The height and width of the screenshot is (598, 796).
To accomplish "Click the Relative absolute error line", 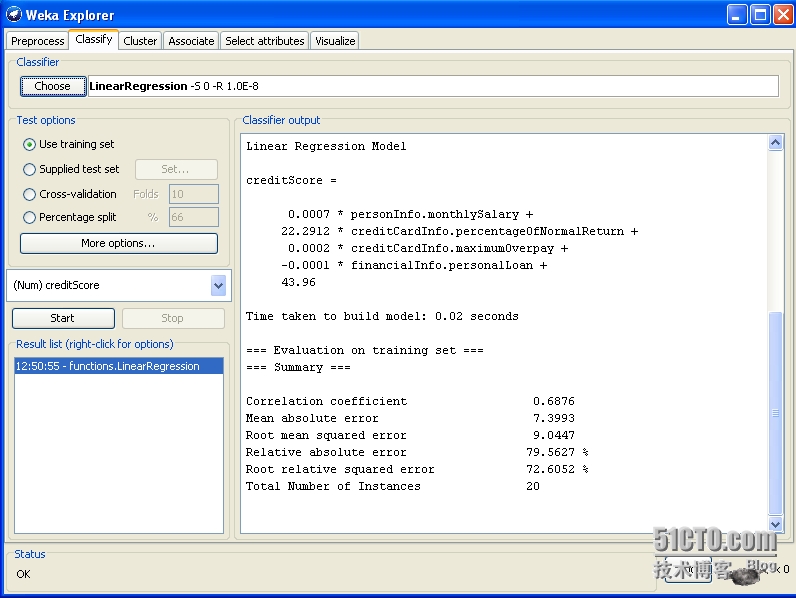I will (417, 452).
